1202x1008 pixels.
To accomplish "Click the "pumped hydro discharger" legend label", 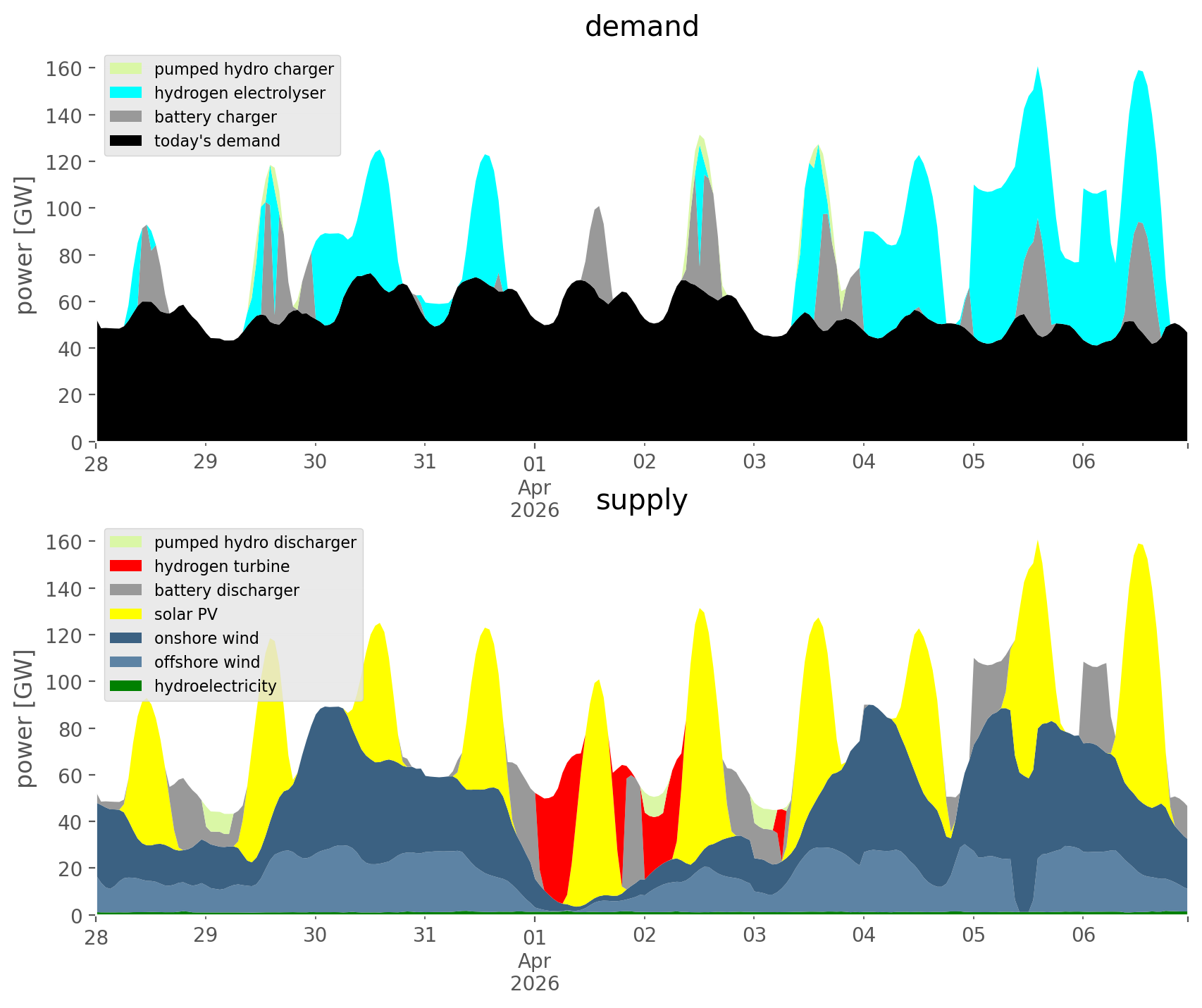I will [x=255, y=542].
